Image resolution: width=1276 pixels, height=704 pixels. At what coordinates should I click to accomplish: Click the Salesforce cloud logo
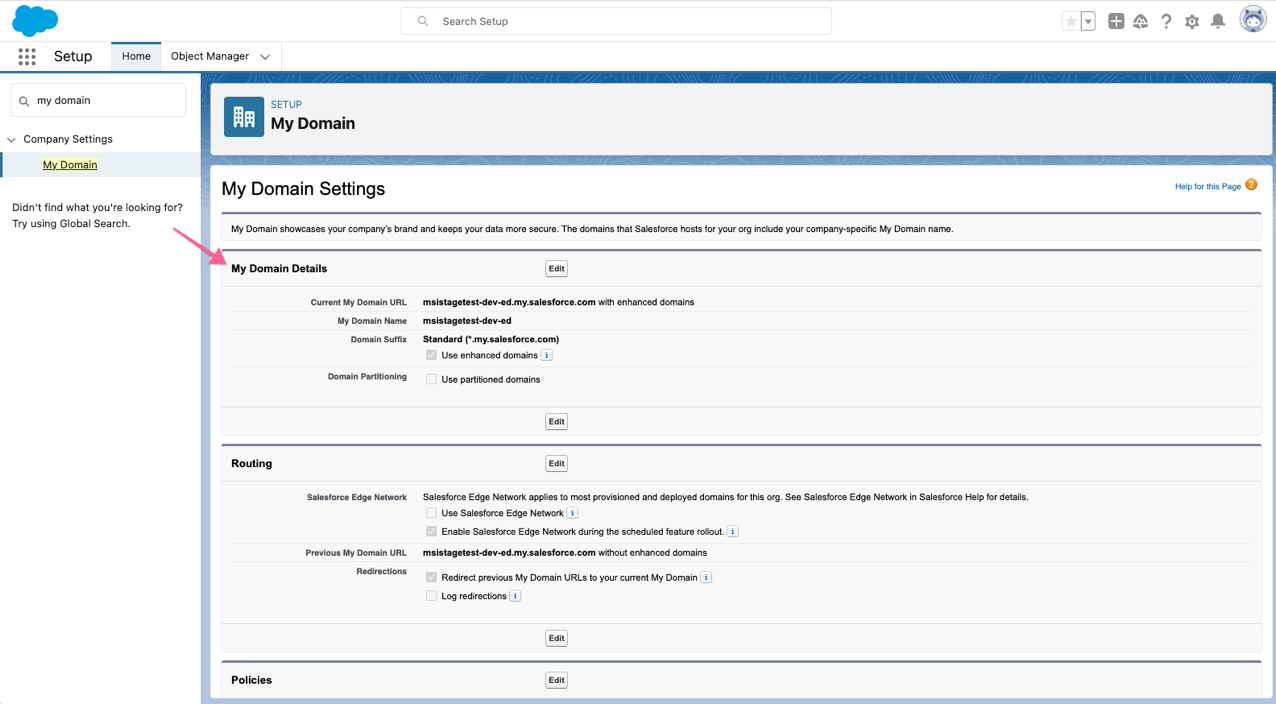tap(34, 20)
